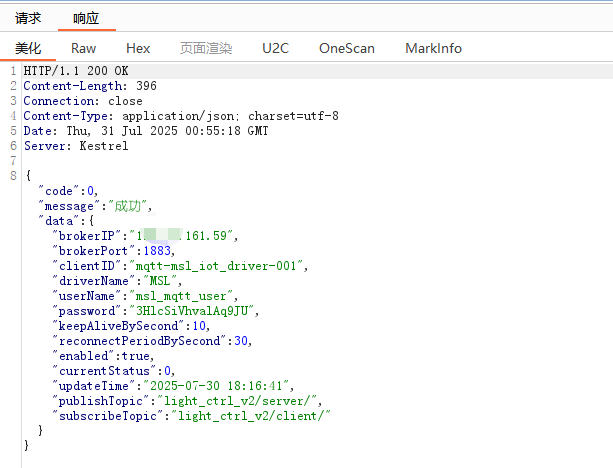613x468 pixels.
Task: Select the 响应 tab
Action: coord(86,18)
